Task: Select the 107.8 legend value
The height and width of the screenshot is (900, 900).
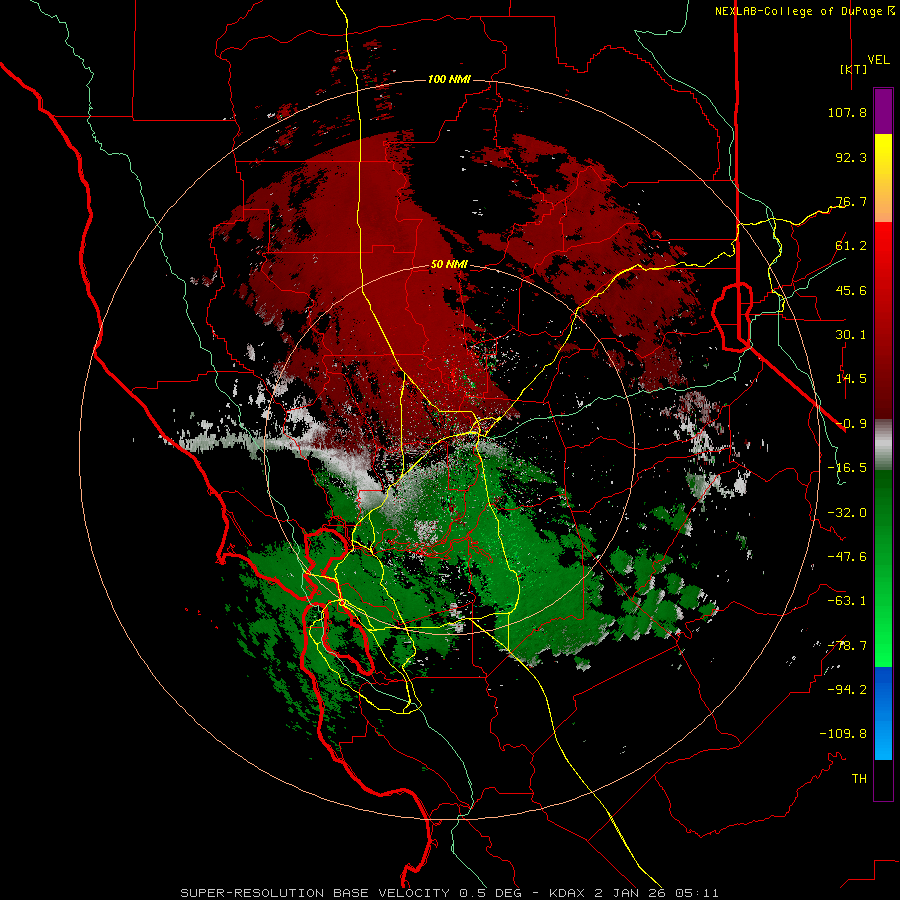Action: pyautogui.click(x=847, y=112)
